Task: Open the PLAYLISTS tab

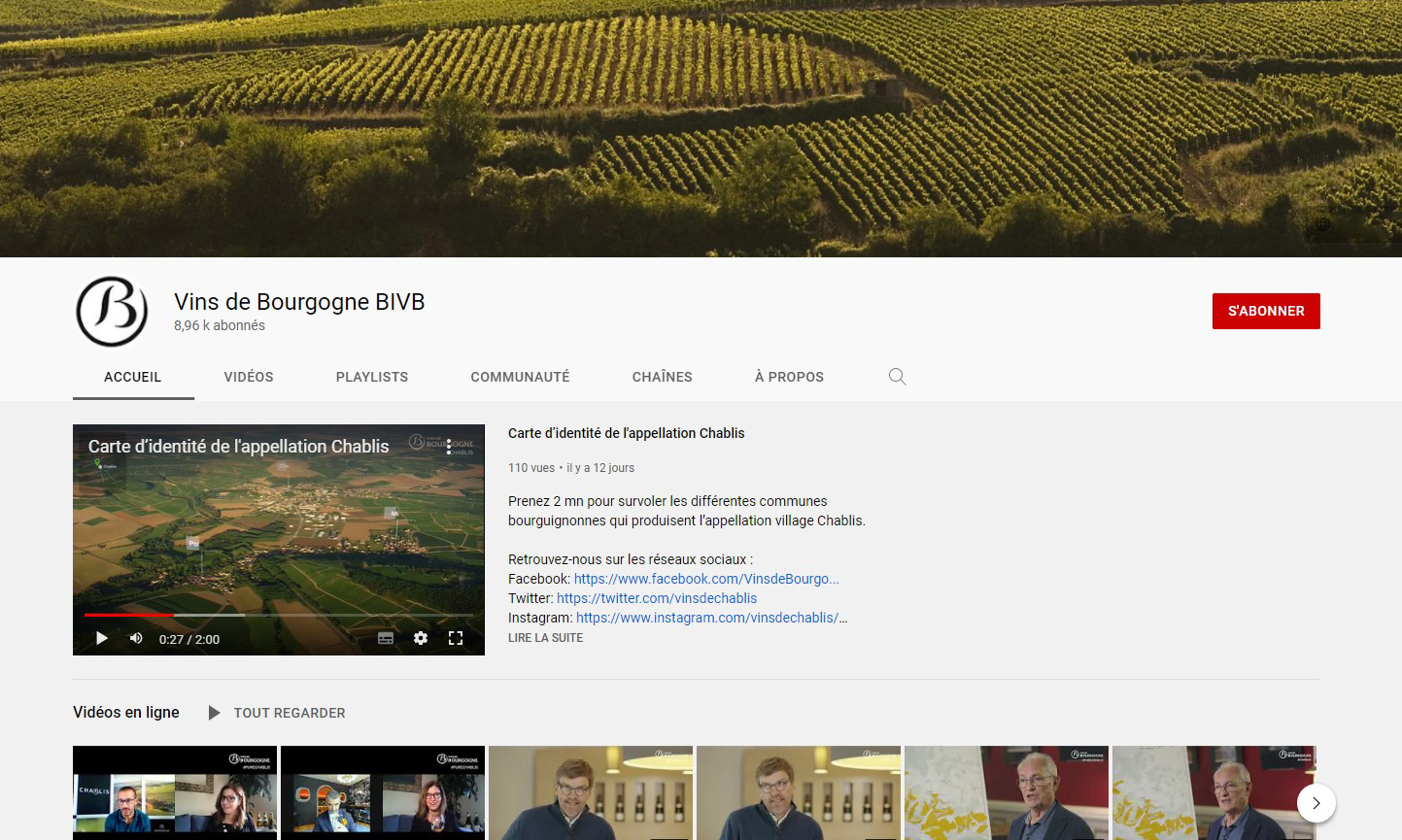Action: 372,377
